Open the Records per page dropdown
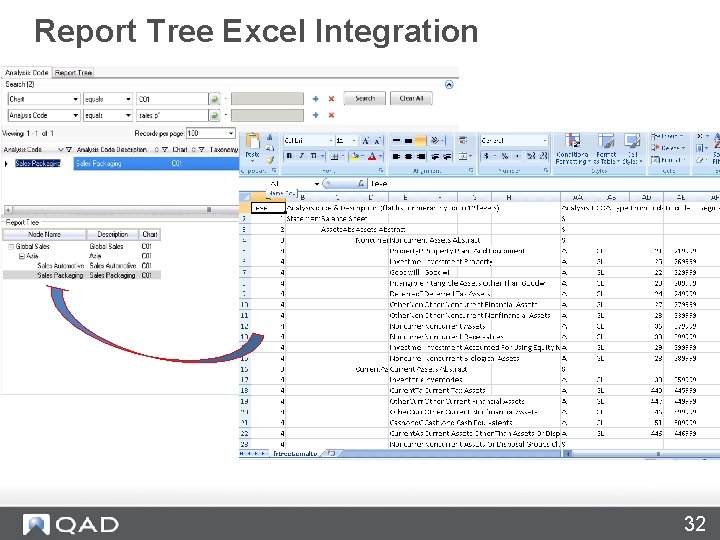Image resolution: width=720 pixels, height=540 pixels. (x=231, y=134)
